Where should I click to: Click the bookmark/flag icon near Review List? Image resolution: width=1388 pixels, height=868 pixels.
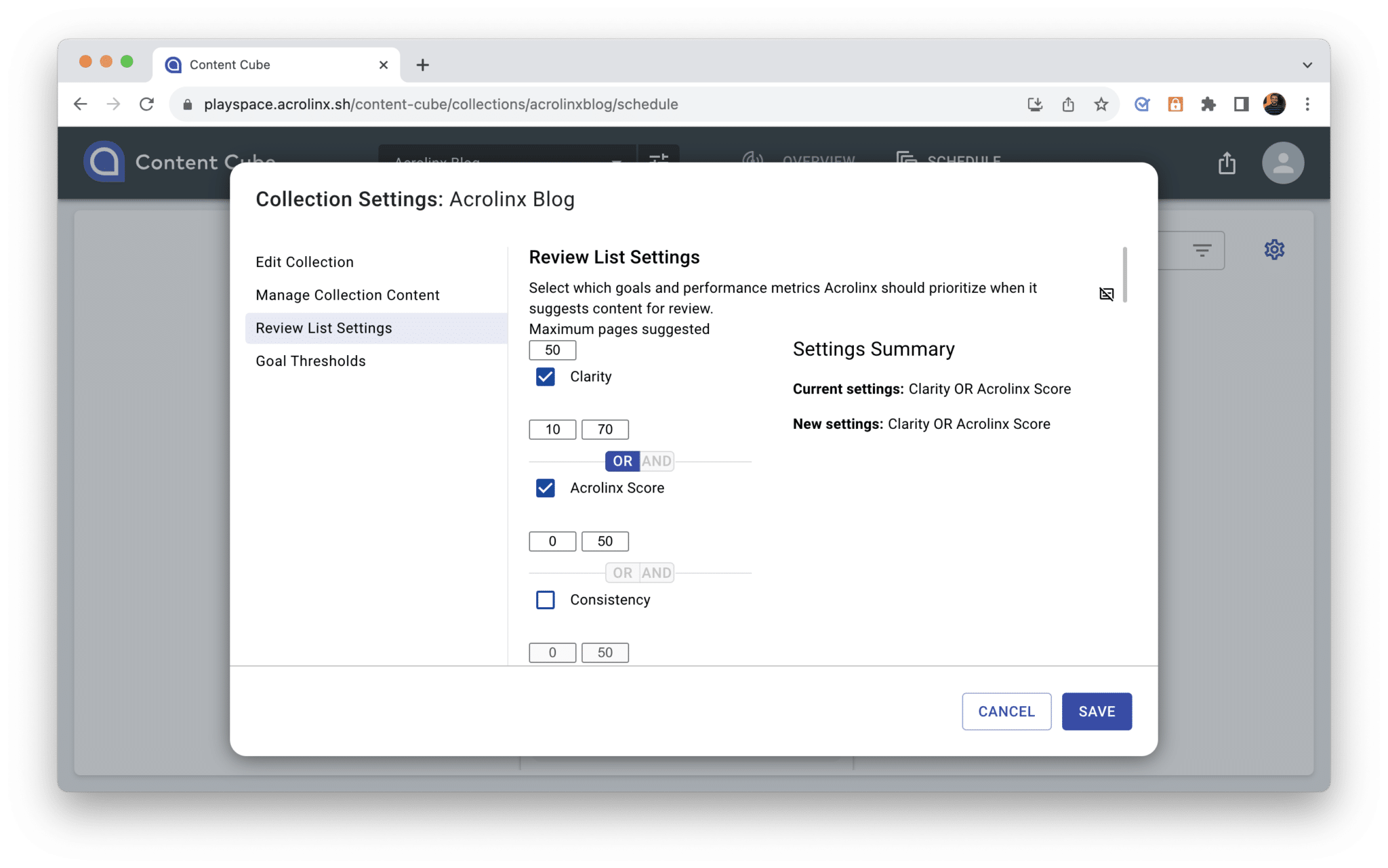(1108, 294)
